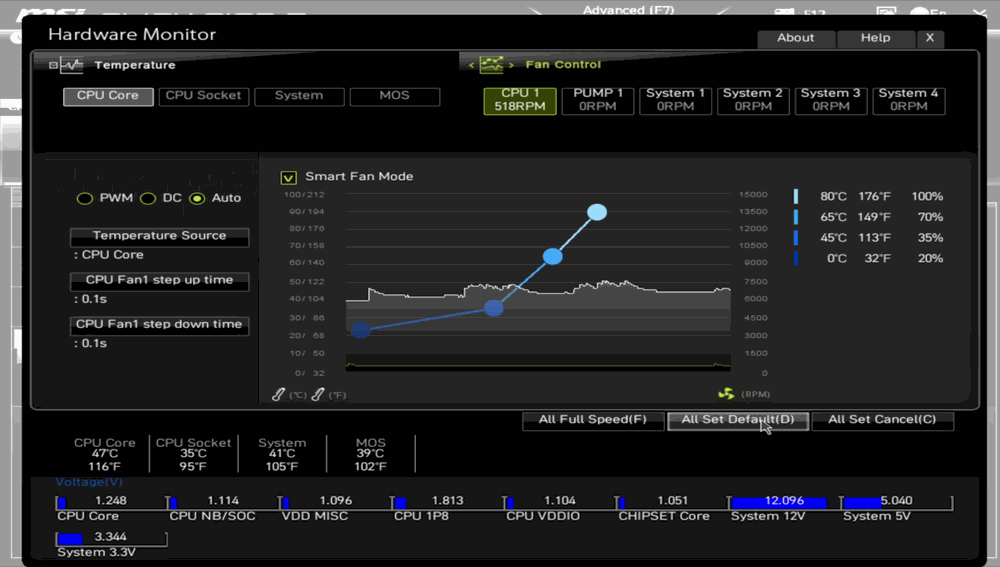
Task: Select the DC fan mode radio button
Action: pos(148,198)
